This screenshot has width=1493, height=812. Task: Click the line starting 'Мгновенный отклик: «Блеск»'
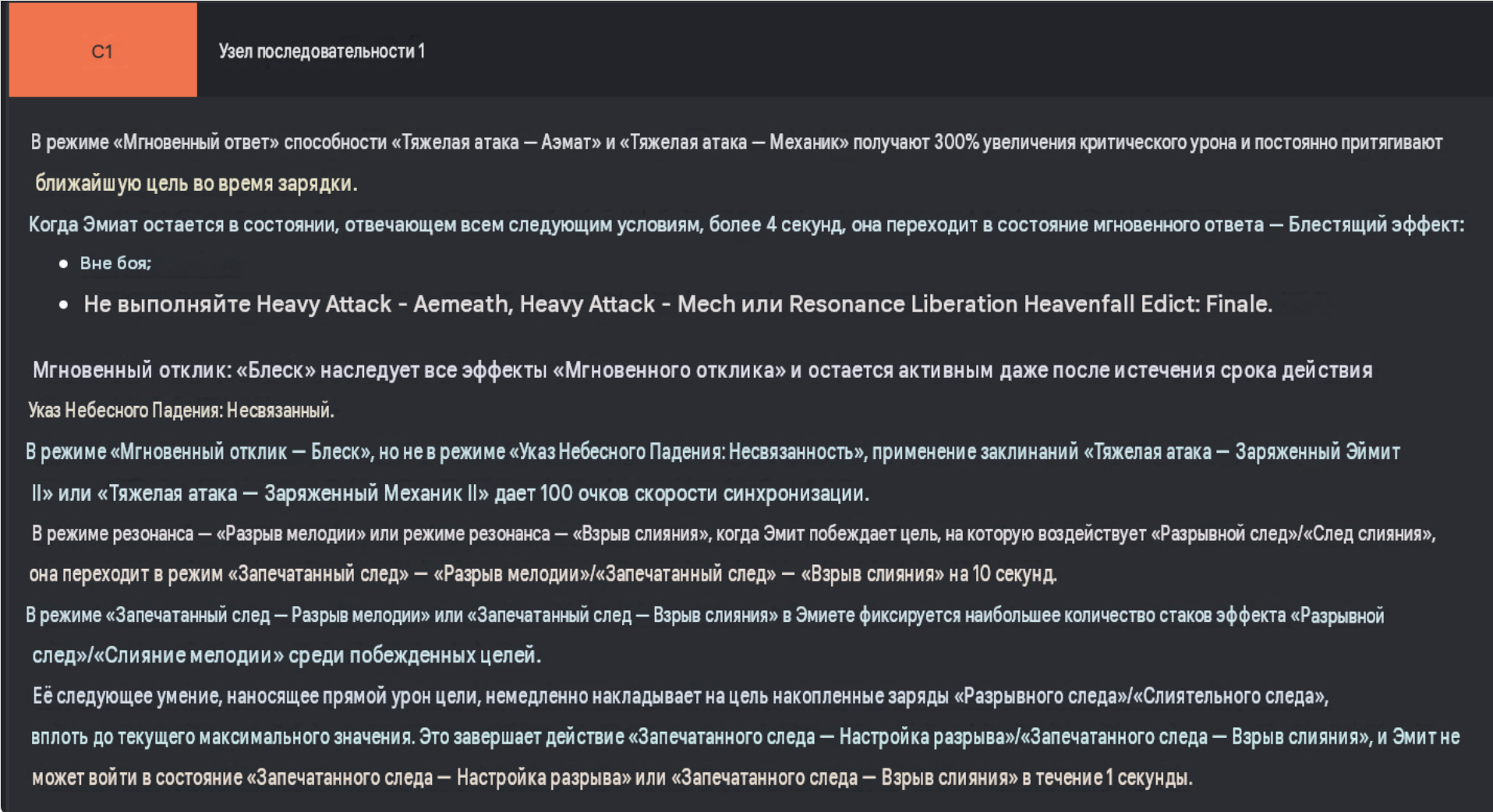pyautogui.click(x=702, y=370)
